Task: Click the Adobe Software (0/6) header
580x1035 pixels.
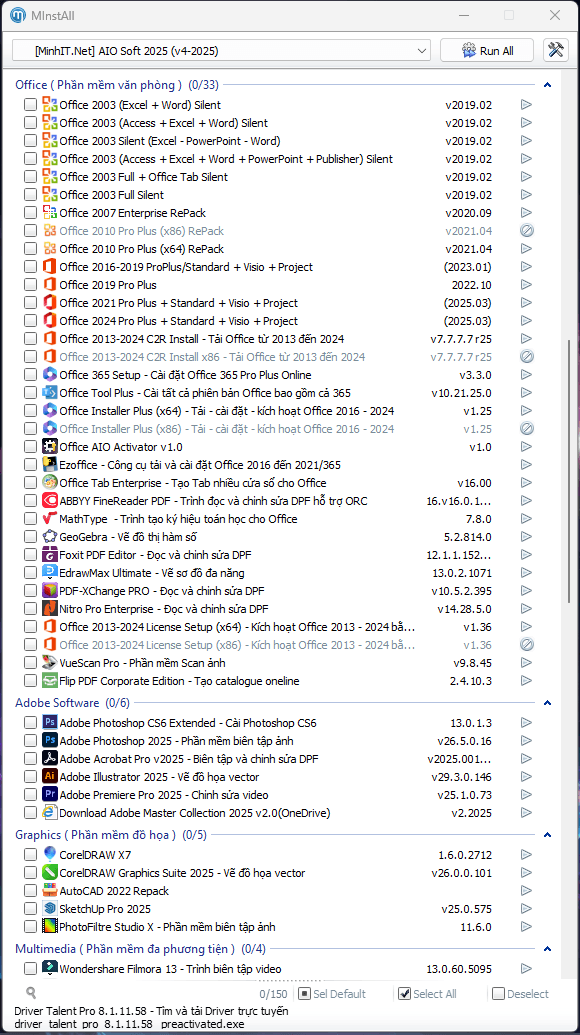Action: (x=73, y=703)
